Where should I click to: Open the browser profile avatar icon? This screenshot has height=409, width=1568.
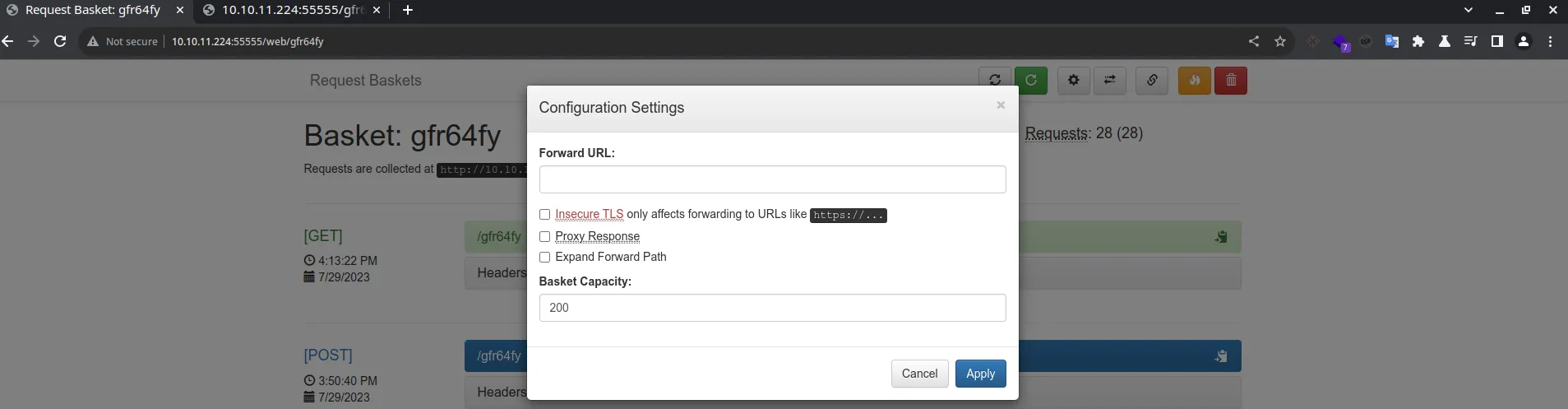click(x=1524, y=41)
